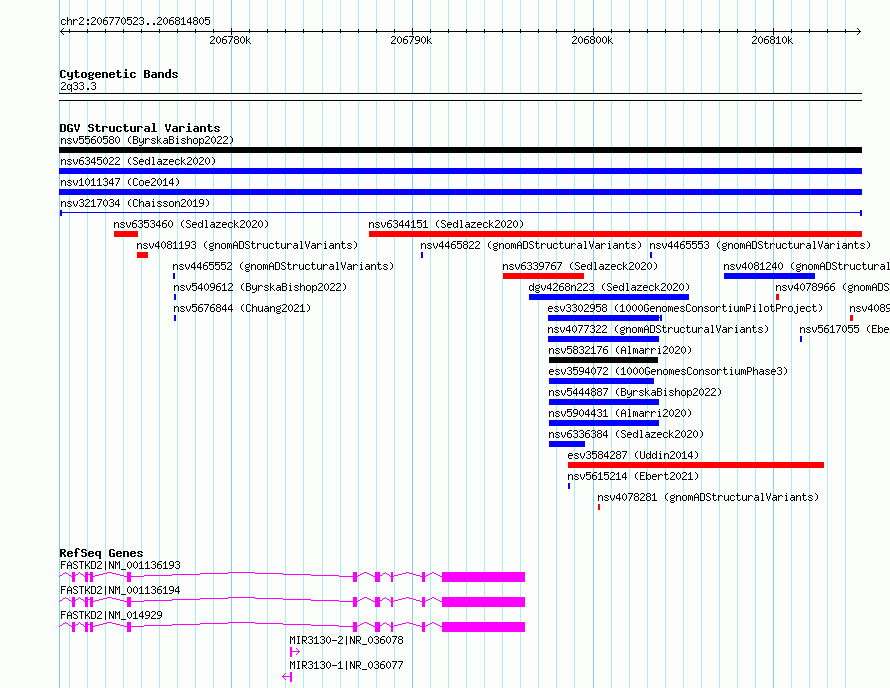Click blue bar under nsv4081240
Screen dimensions: 890x688
[769, 276]
